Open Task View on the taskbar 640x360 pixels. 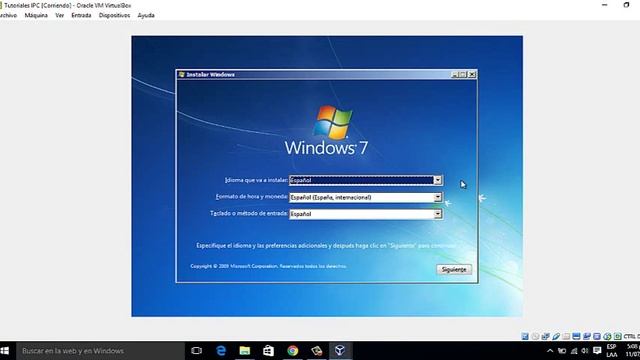[x=196, y=351]
